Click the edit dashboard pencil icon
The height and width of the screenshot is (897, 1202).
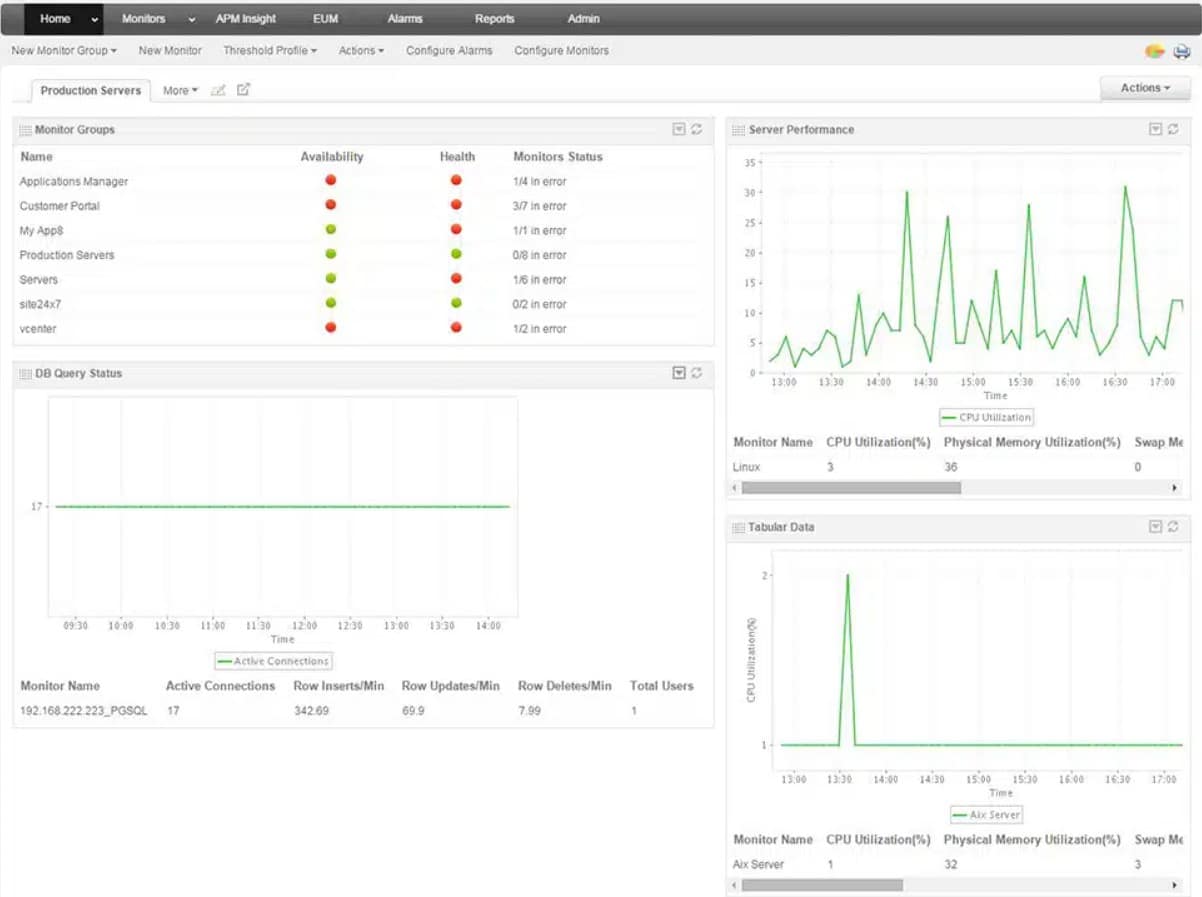pos(218,90)
